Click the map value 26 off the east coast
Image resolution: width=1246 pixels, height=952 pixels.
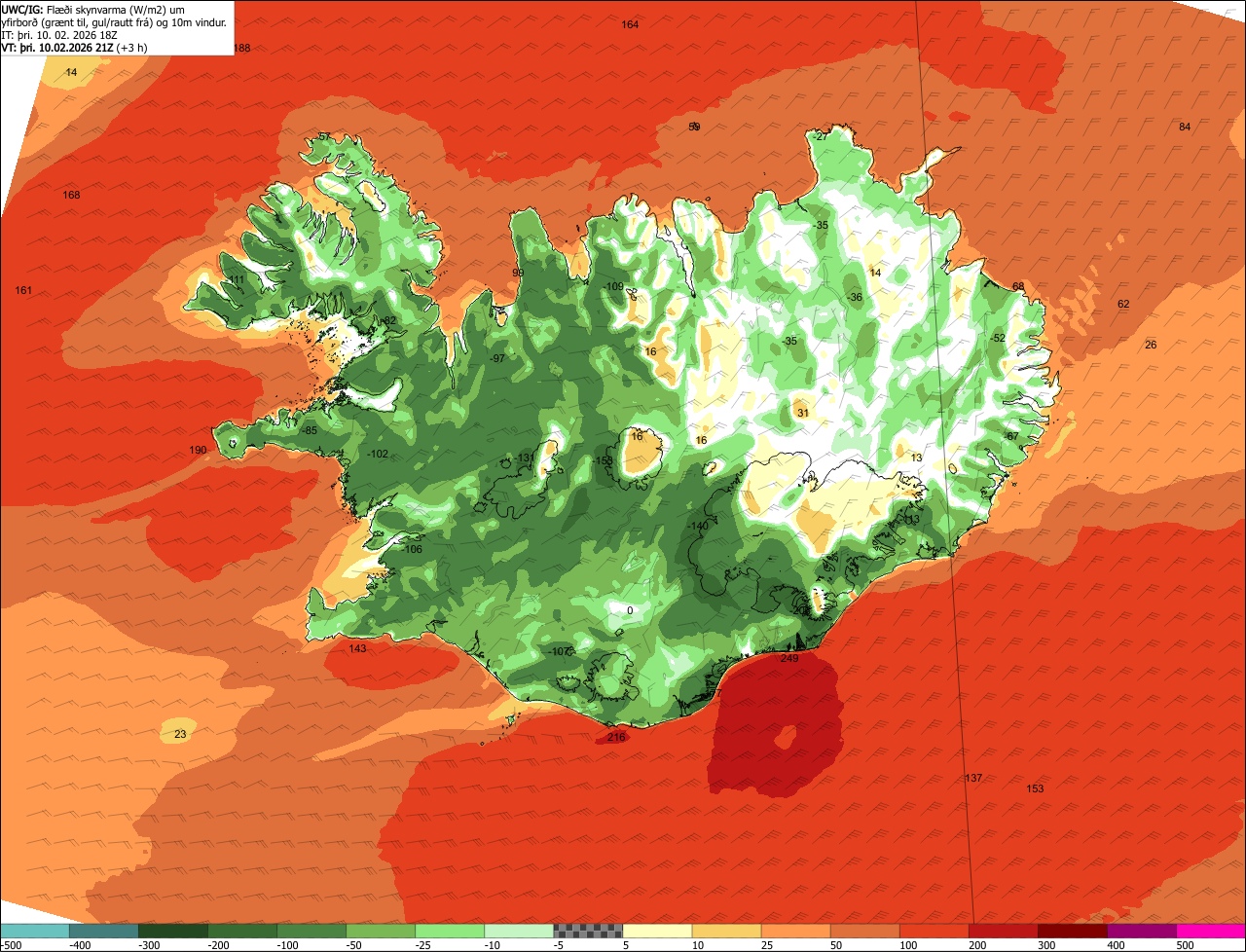tap(1151, 345)
